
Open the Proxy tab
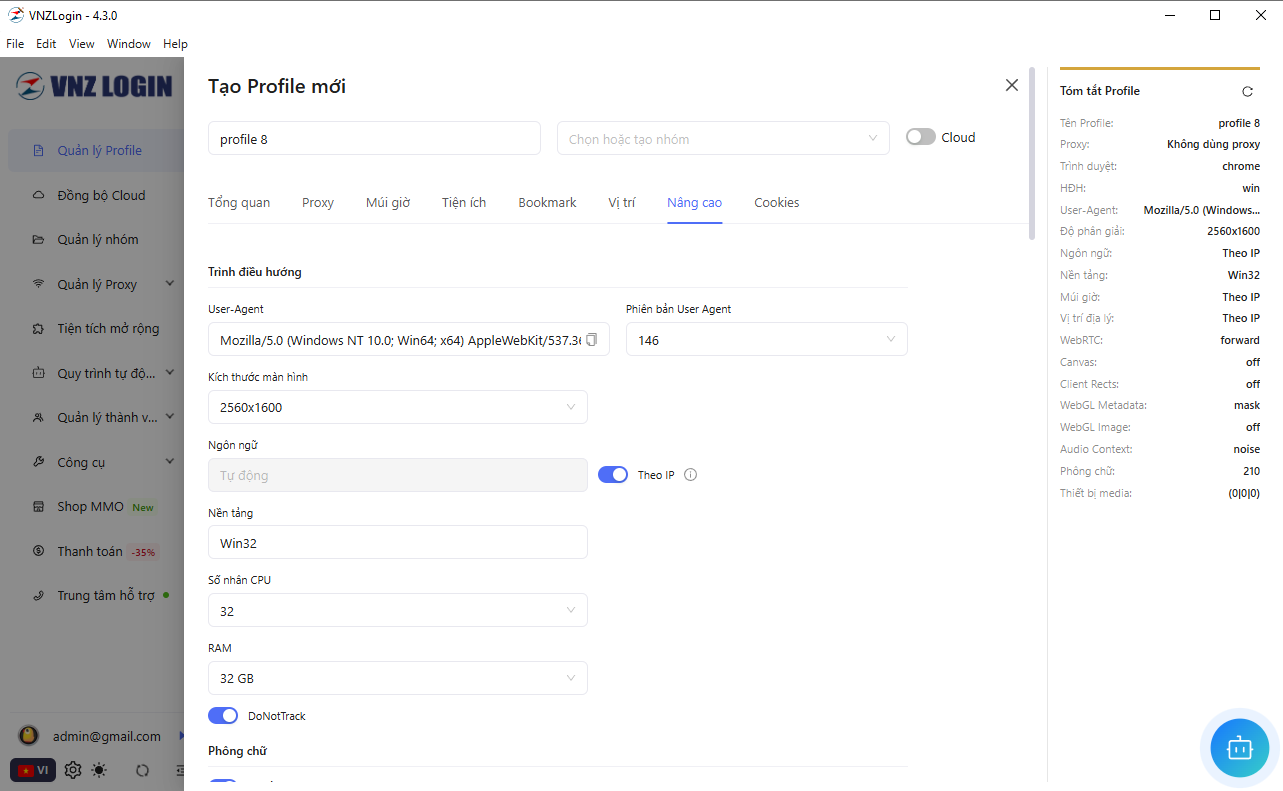pos(317,202)
